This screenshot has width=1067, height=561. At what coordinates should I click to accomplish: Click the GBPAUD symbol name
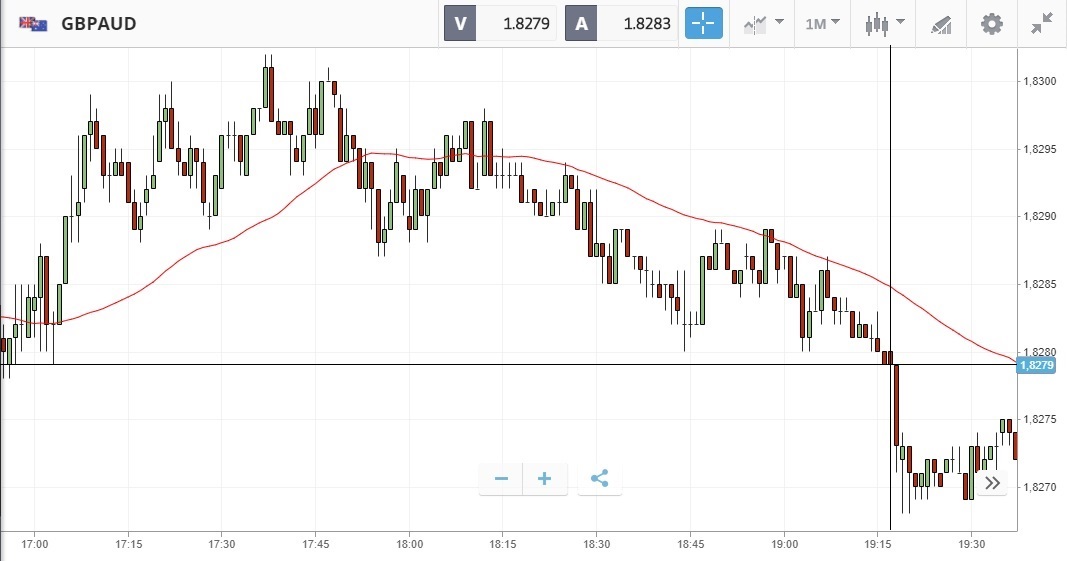tap(98, 24)
